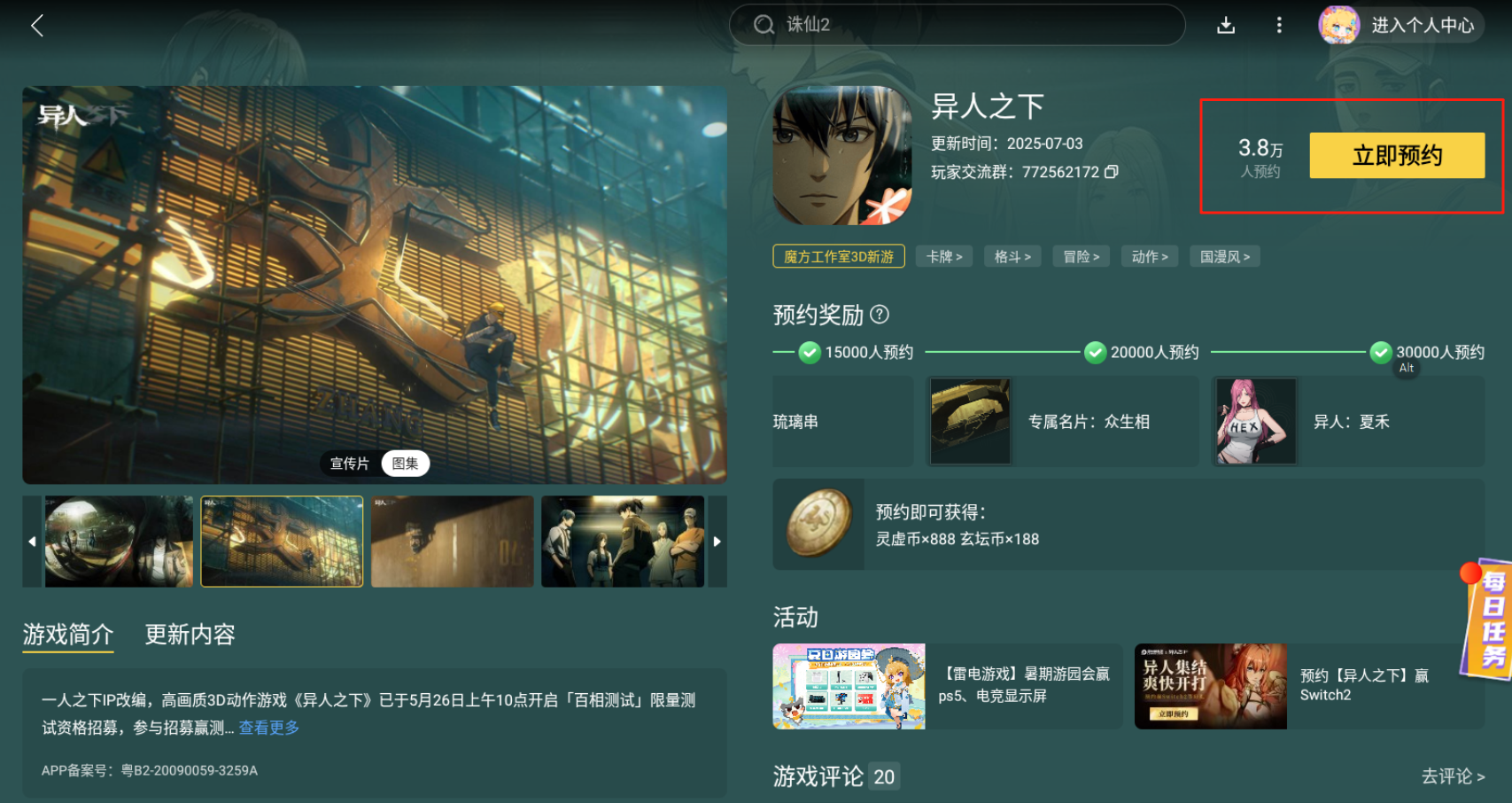Image resolution: width=1512 pixels, height=803 pixels.
Task: Go to all reviews via 去评论
Action: pyautogui.click(x=1453, y=776)
